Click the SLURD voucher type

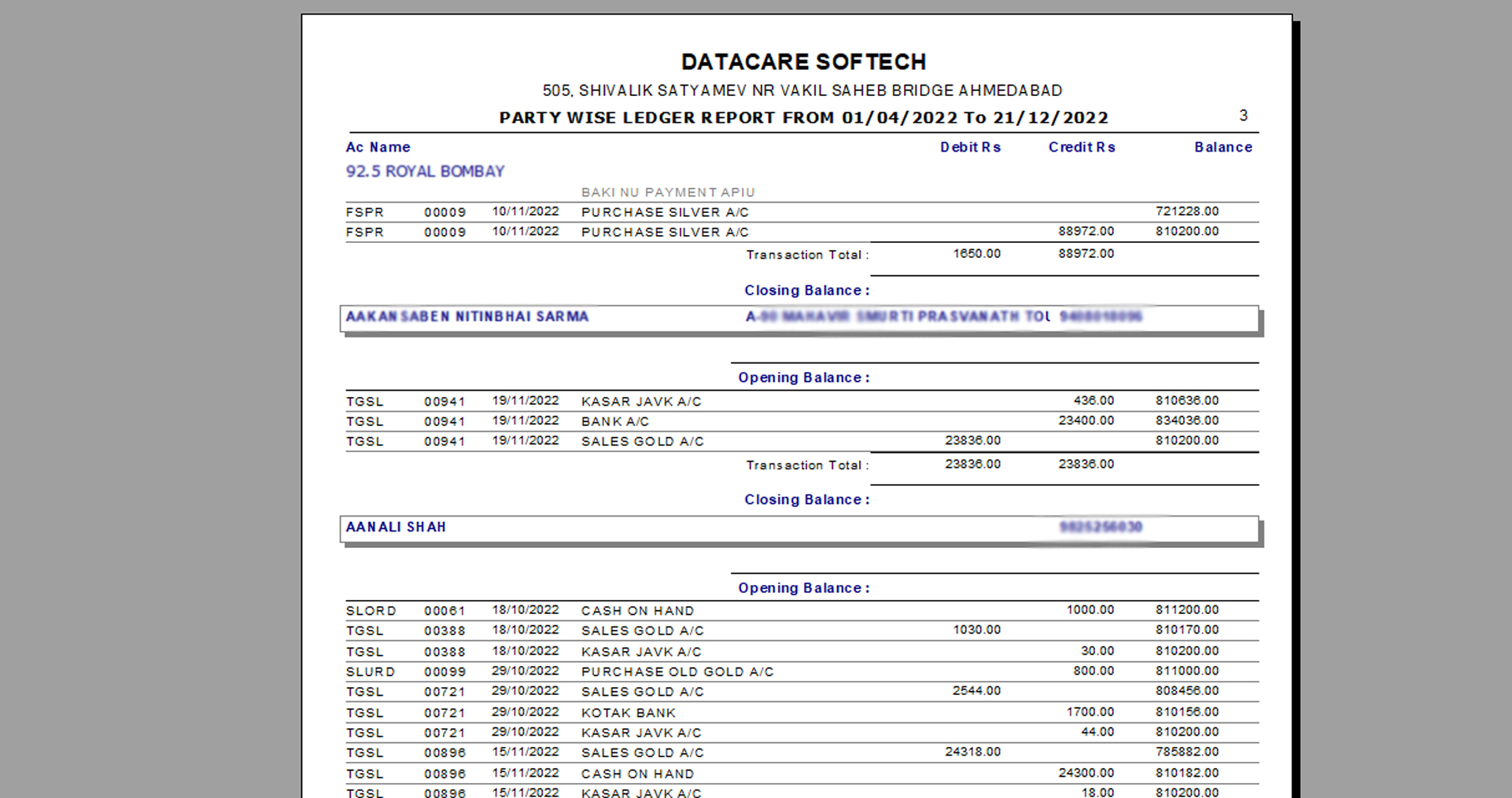coord(371,672)
